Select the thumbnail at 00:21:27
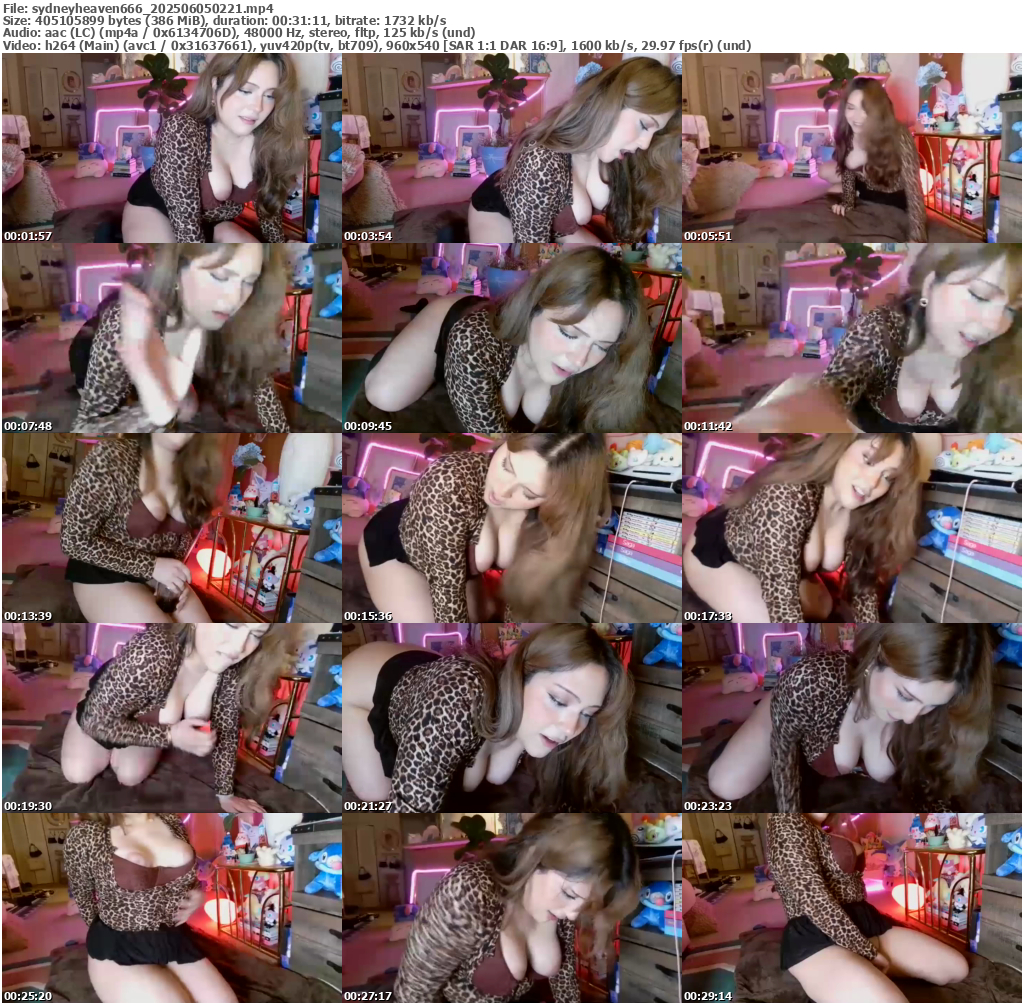1024x1003 pixels. [x=511, y=718]
